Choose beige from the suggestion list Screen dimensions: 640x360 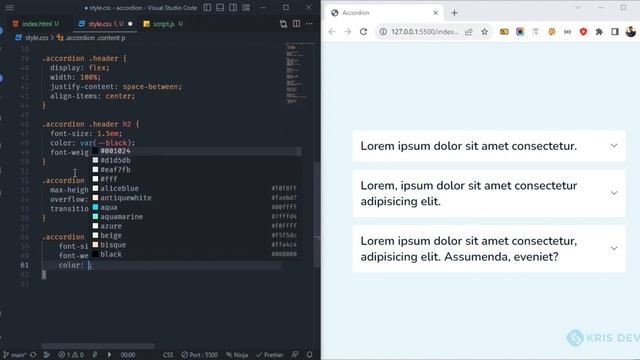(x=197, y=236)
